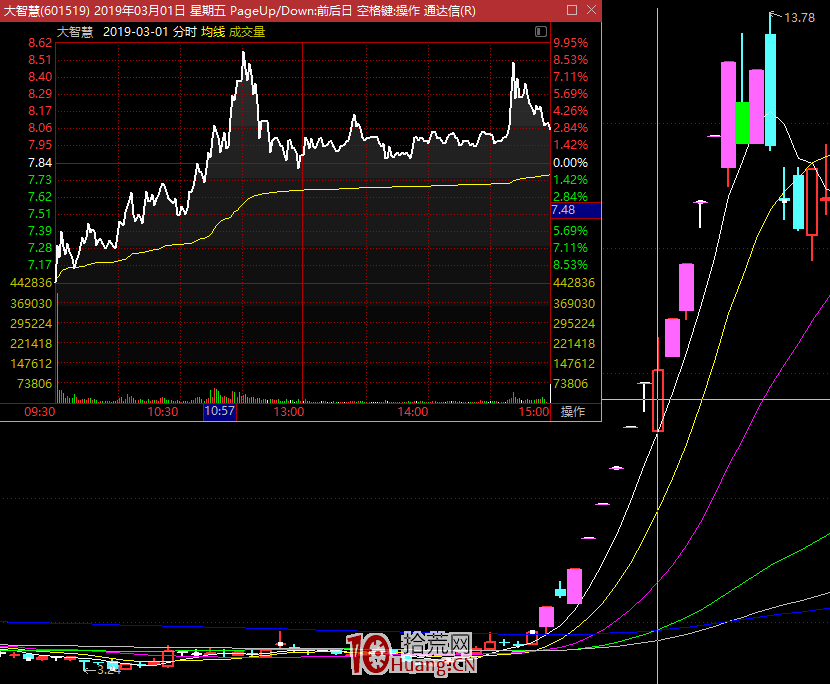Viewport: 830px width, 684px height.
Task: Click the 13.78 high price label on the K-line chart
Action: 799,18
